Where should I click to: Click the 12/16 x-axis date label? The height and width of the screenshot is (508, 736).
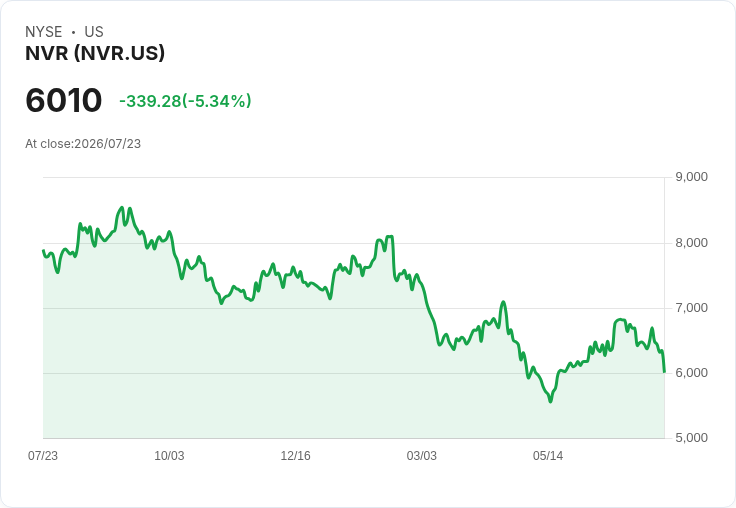[x=295, y=456]
